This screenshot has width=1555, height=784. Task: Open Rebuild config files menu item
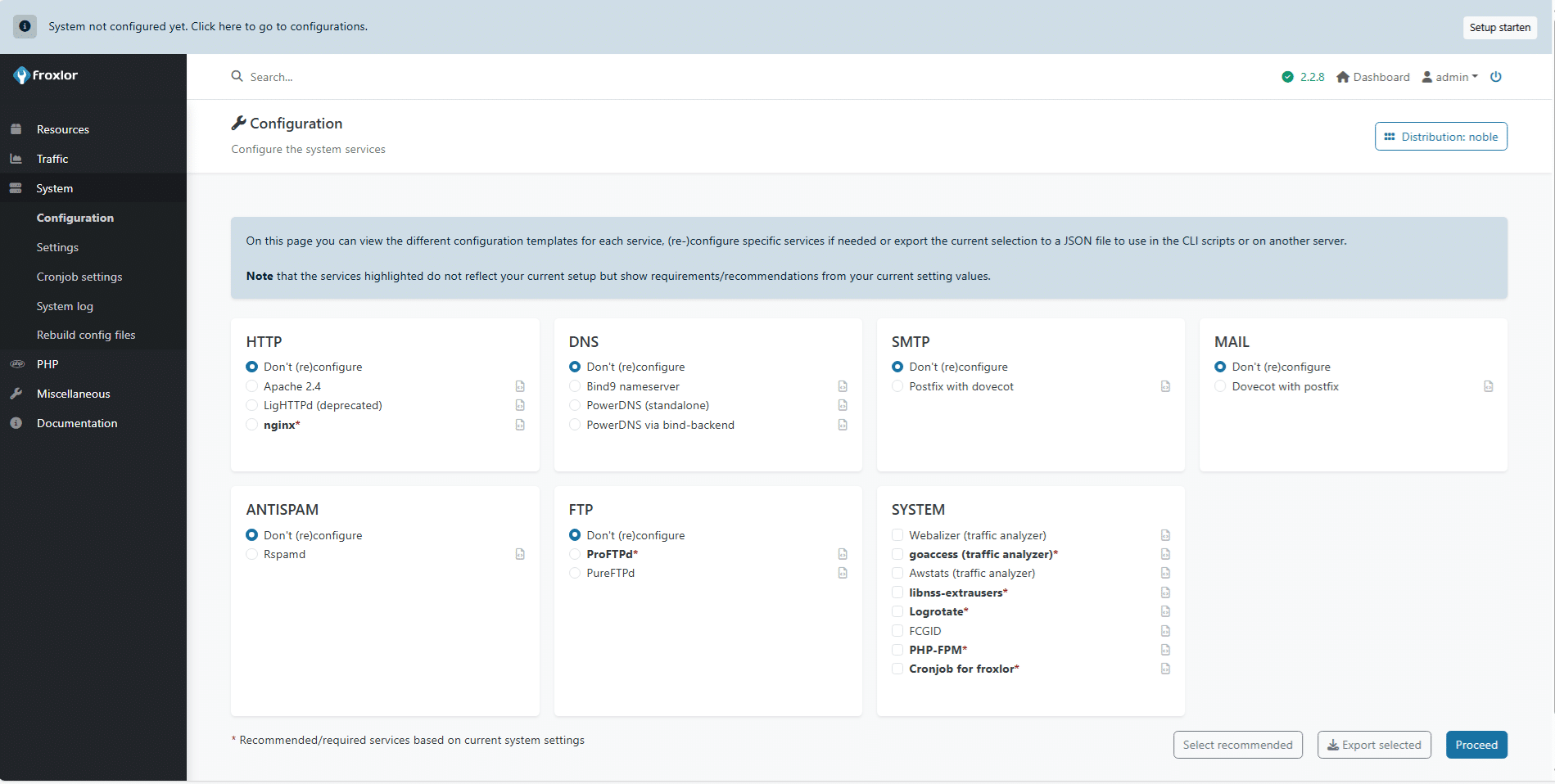86,335
